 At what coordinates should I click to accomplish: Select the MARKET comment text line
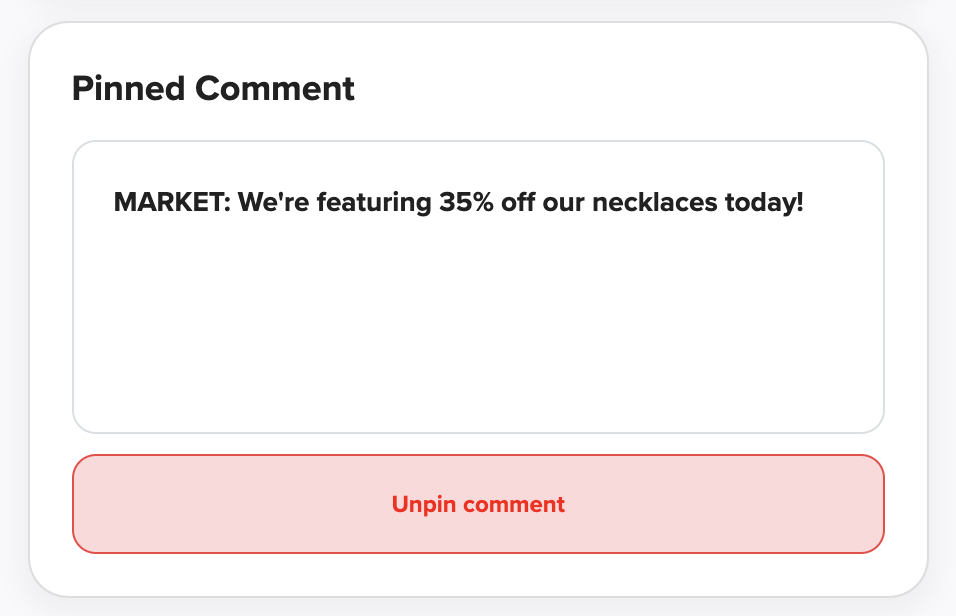pyautogui.click(x=459, y=203)
